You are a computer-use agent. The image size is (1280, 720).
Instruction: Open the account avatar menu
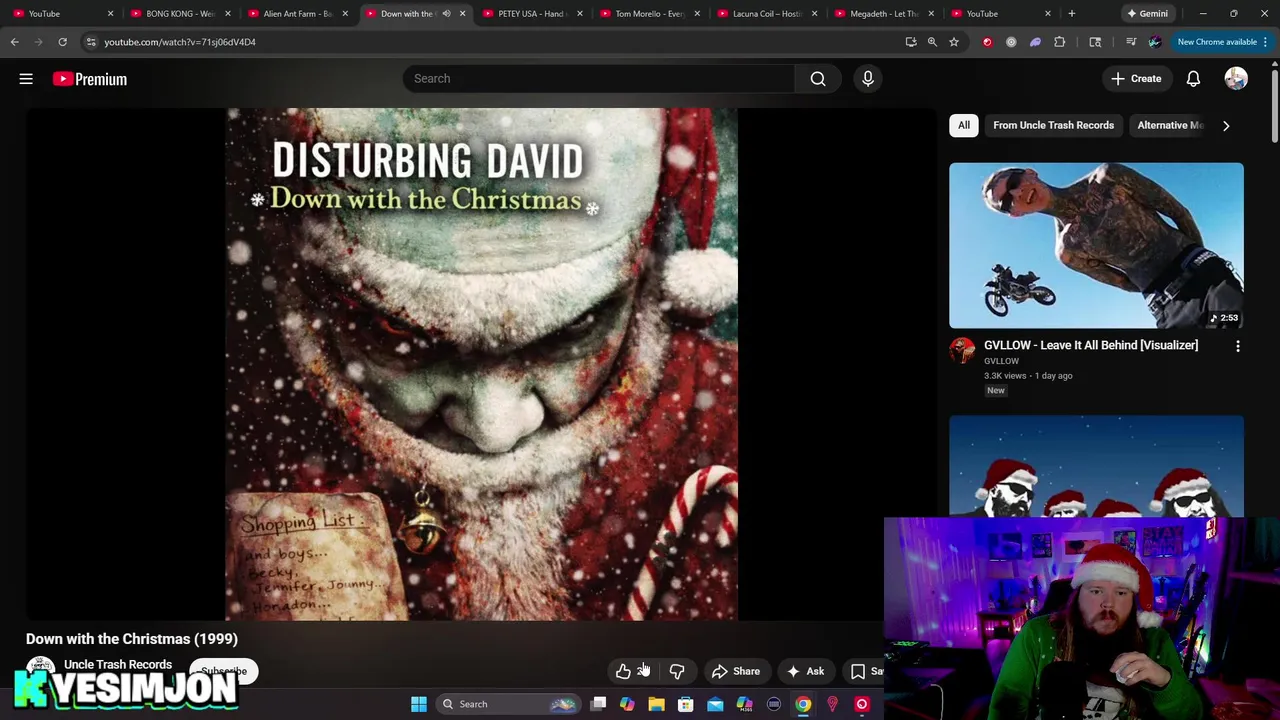click(x=1236, y=79)
